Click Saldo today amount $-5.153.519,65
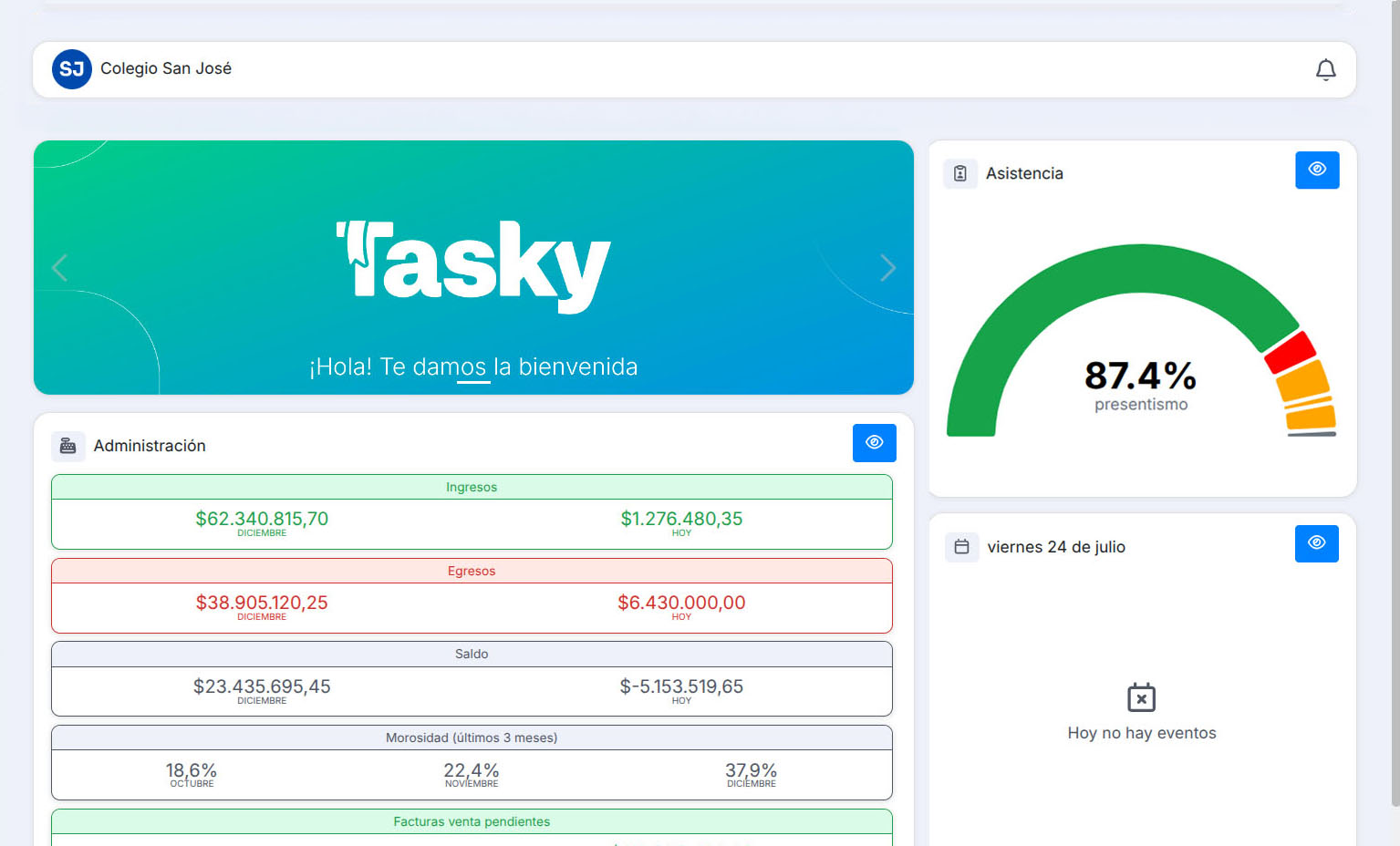 coord(681,686)
